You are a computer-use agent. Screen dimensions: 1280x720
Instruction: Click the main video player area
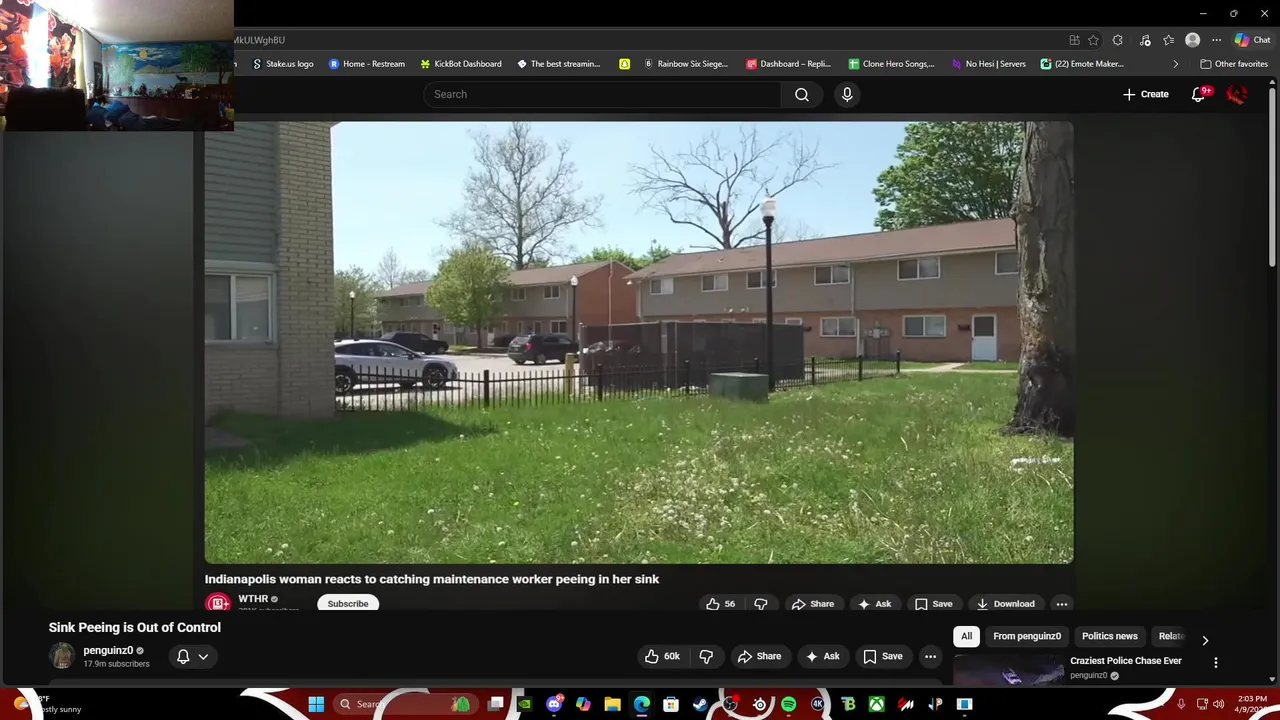point(639,343)
